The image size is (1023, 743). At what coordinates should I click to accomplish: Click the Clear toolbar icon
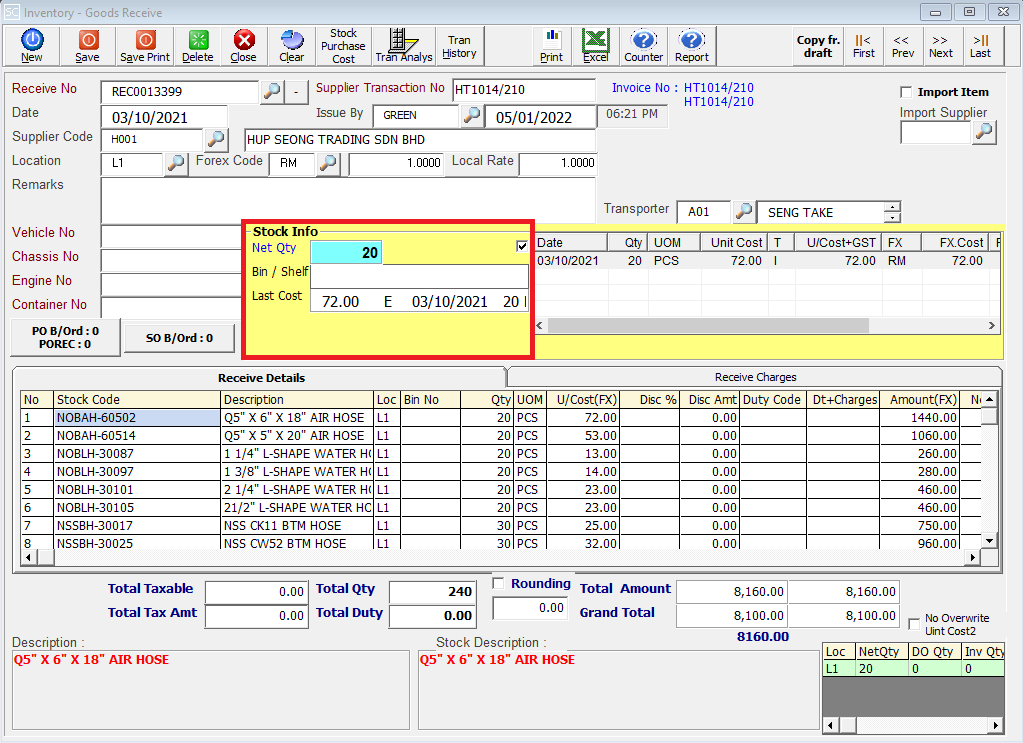pos(292,46)
